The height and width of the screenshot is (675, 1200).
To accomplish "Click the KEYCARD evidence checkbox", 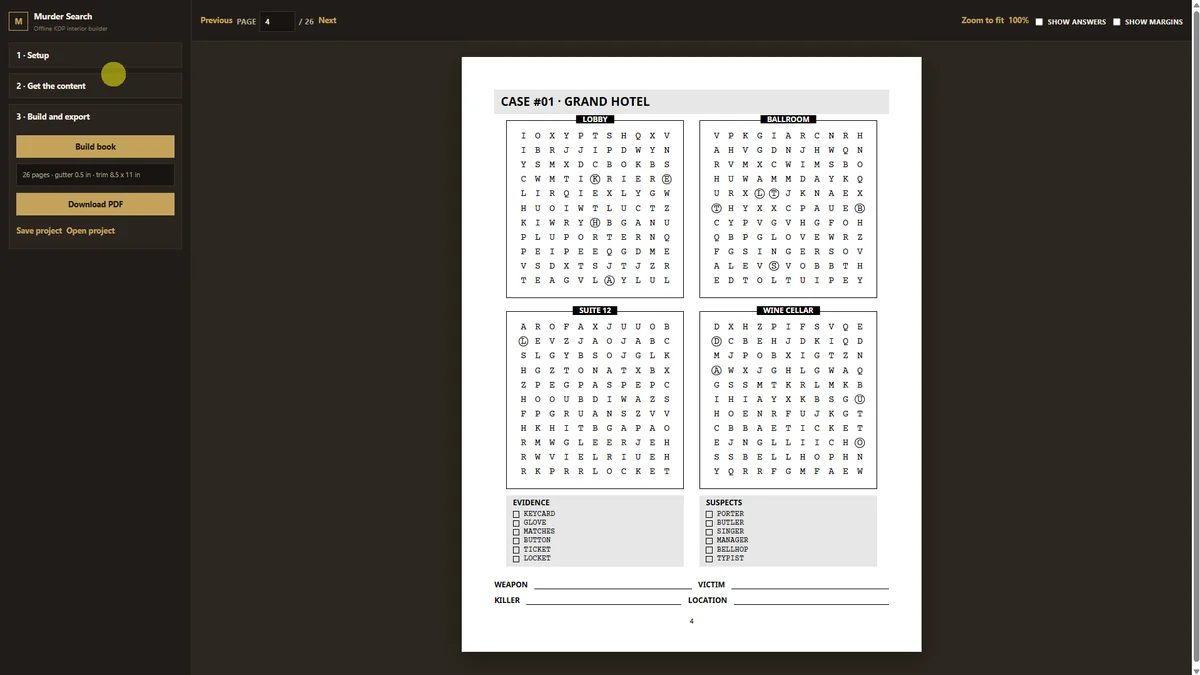I will click(516, 514).
